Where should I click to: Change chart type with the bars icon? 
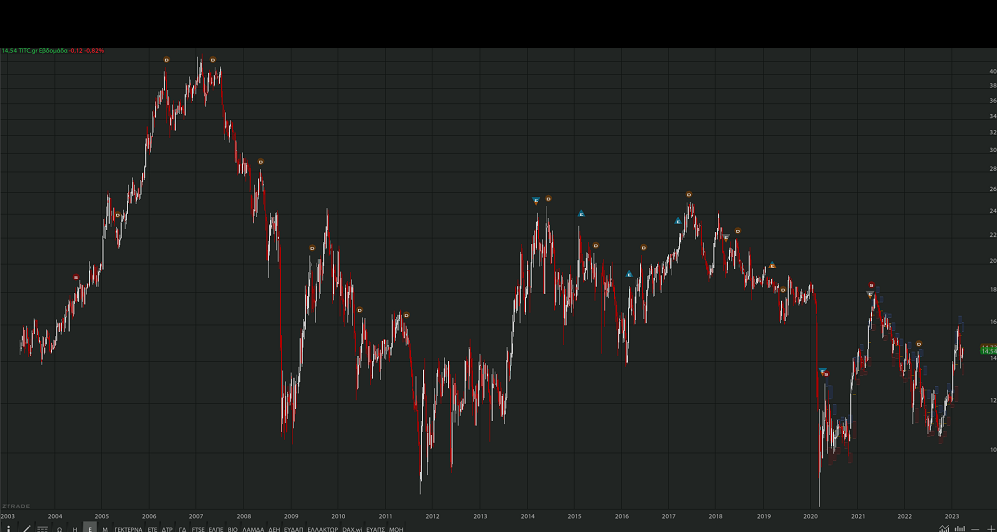959,528
